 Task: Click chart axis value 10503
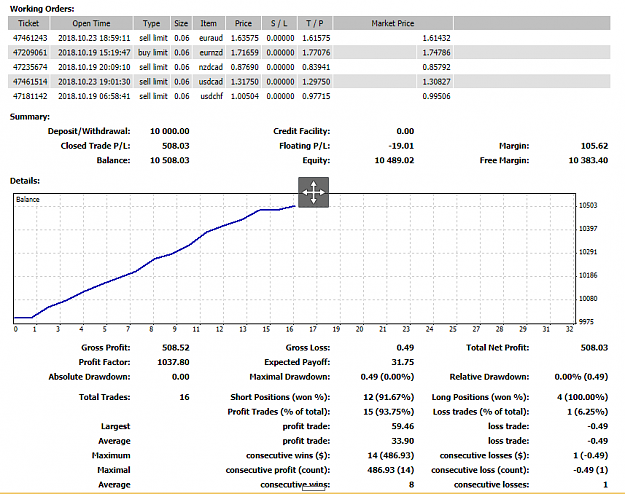588,205
